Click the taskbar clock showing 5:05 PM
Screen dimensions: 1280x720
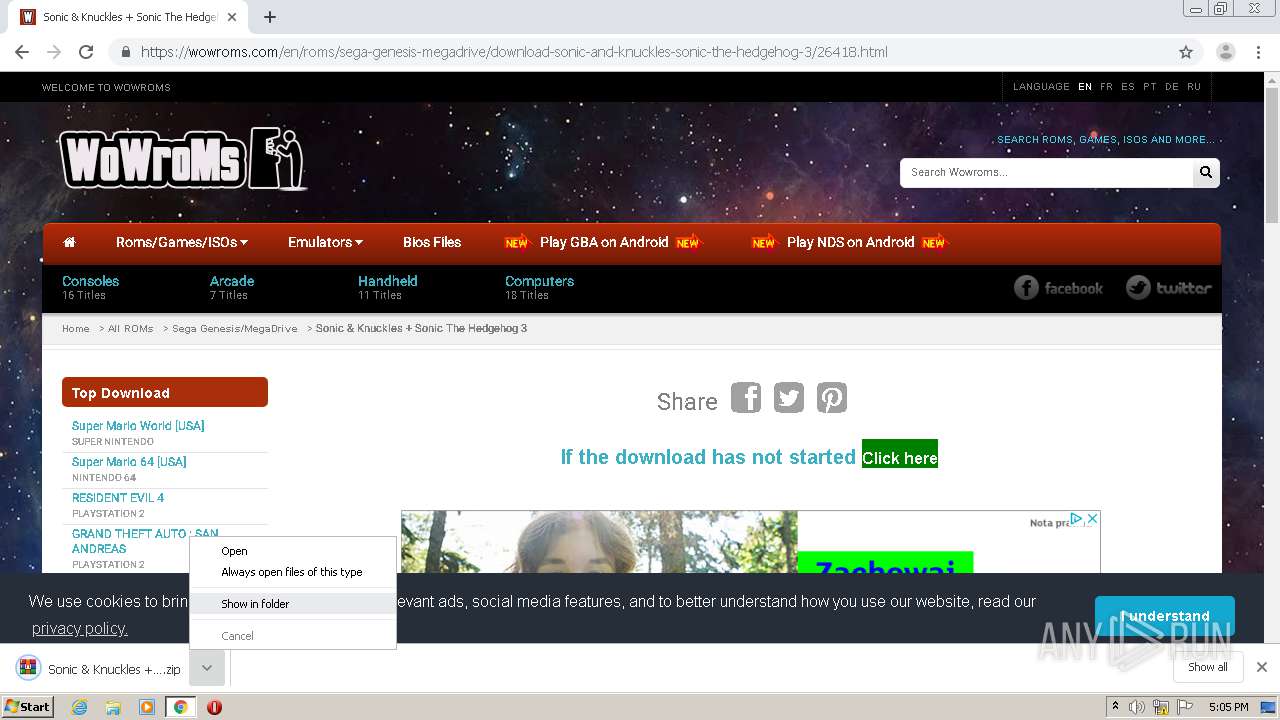(1228, 707)
